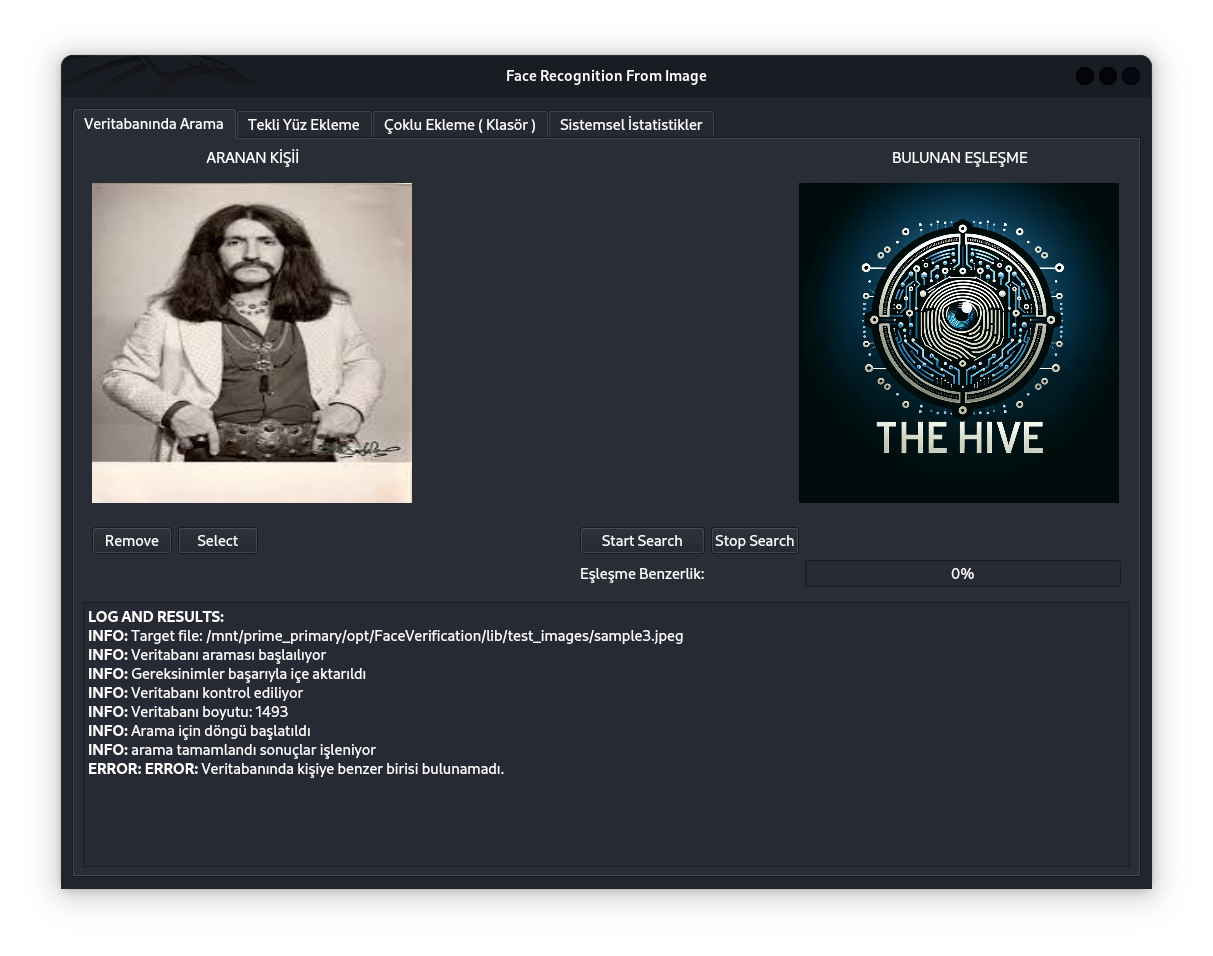The height and width of the screenshot is (956, 1213).
Task: Click the 'Veritabanı kontrol ediliyor' log line
Action: 196,693
